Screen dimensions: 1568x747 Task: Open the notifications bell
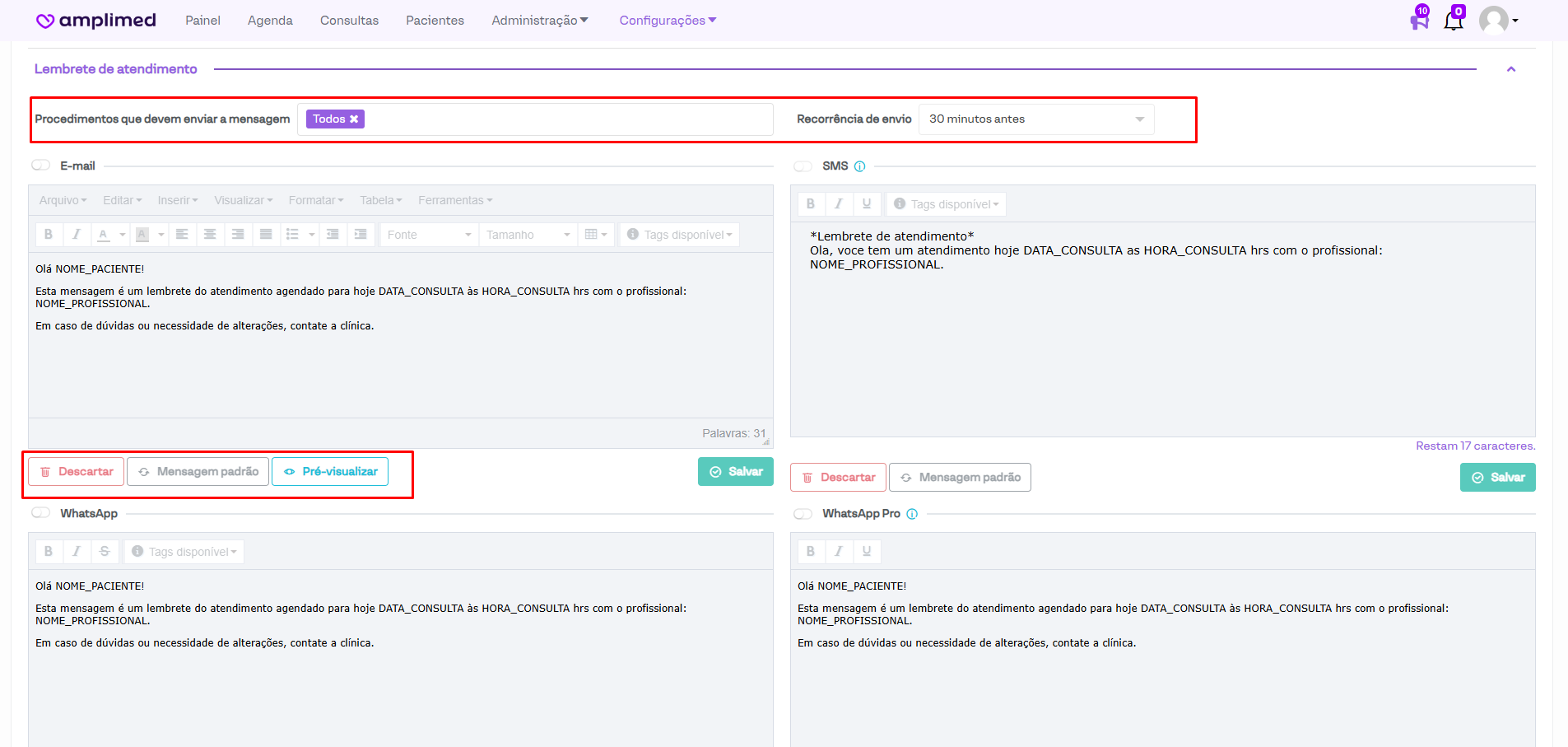(1454, 20)
